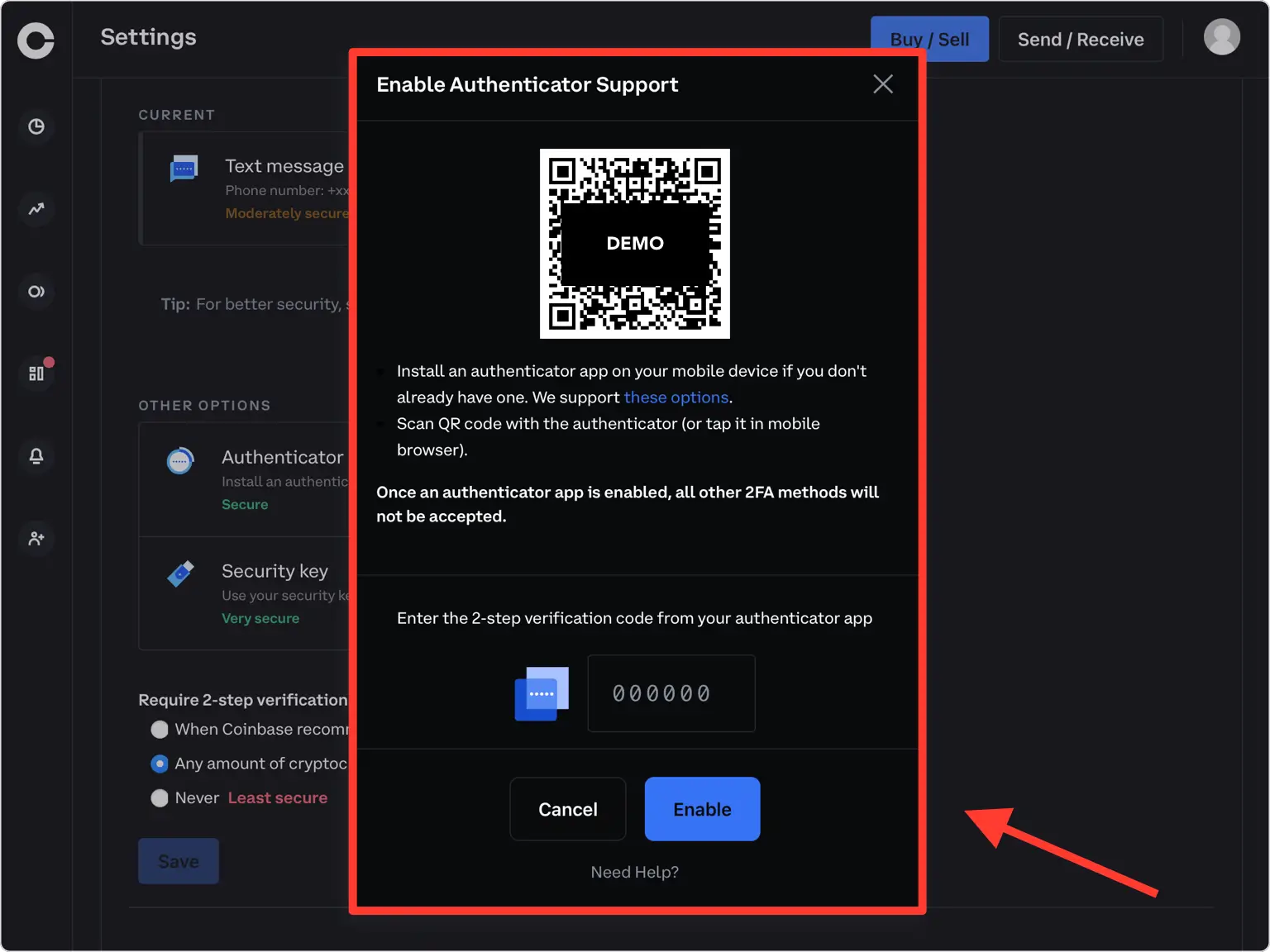Open the Send / Receive button
This screenshot has height=952, width=1270.
coord(1080,40)
